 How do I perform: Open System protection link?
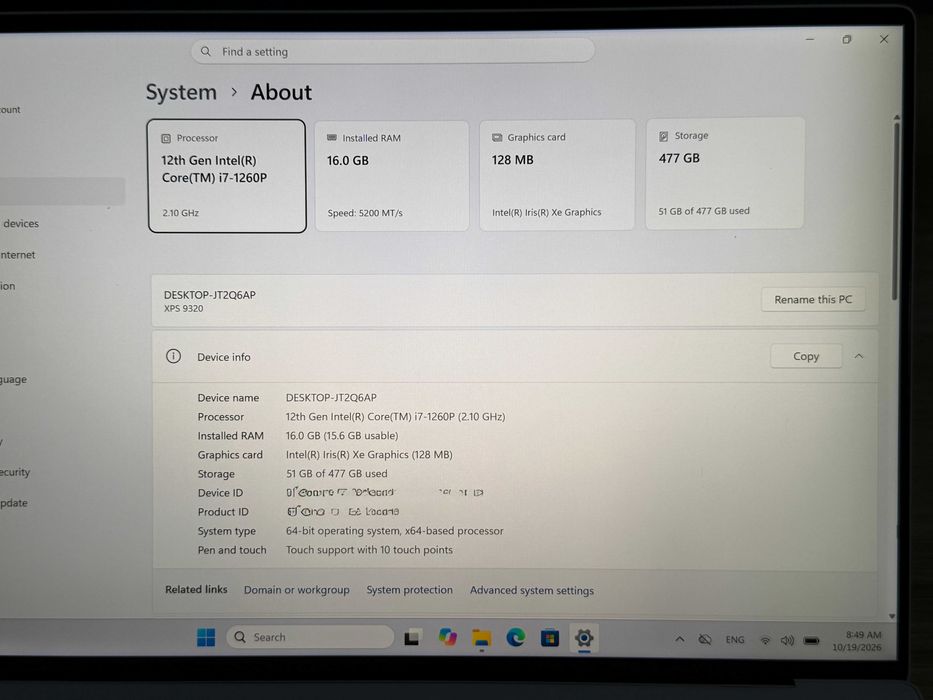click(x=409, y=590)
